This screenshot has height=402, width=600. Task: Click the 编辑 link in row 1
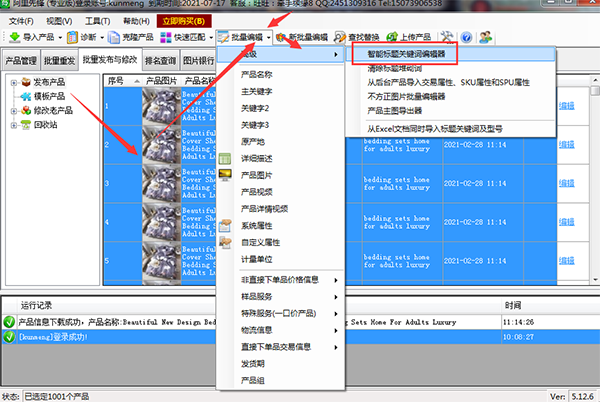click(566, 106)
